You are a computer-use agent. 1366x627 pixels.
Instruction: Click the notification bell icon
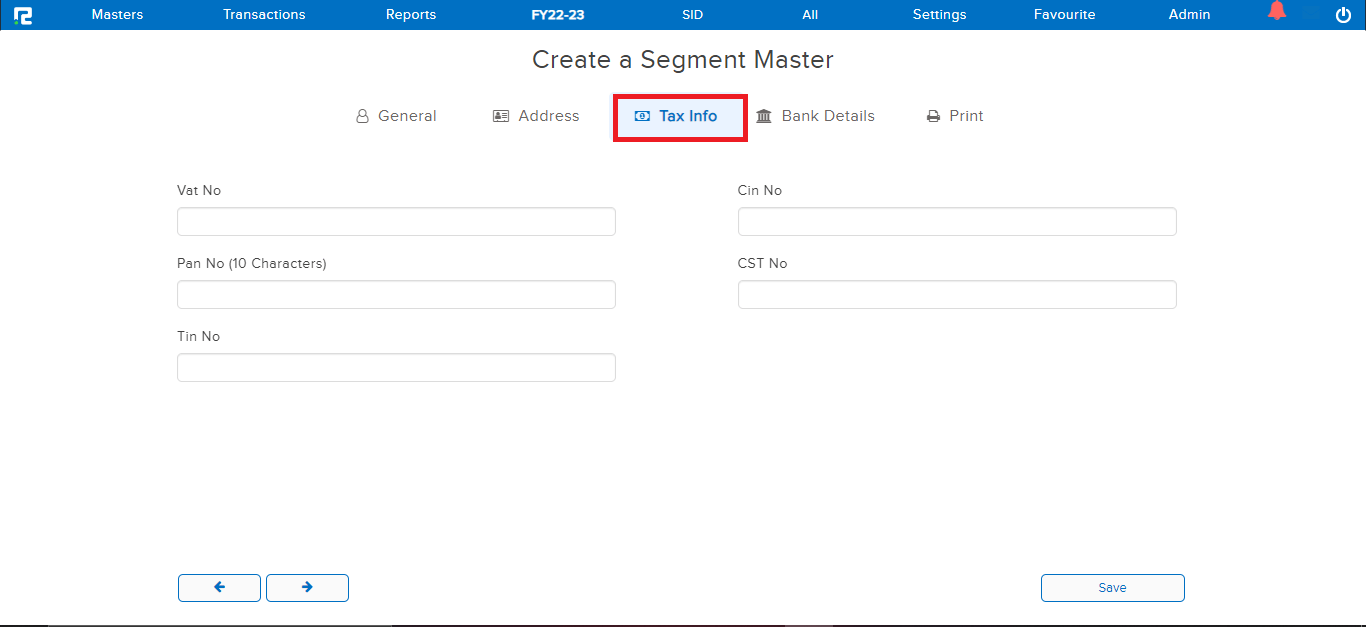tap(1277, 11)
